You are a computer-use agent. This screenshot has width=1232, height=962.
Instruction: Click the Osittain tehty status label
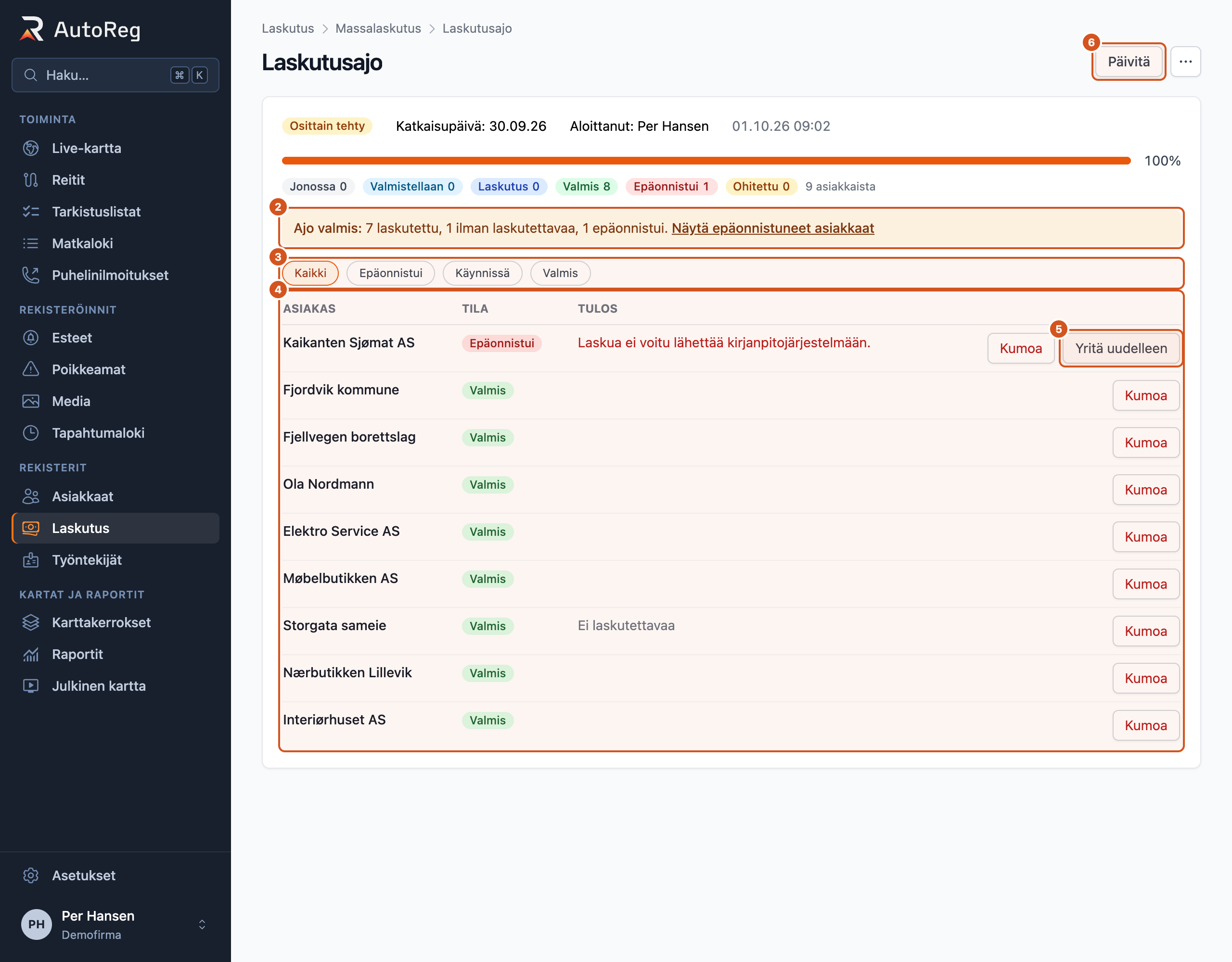[x=327, y=126]
